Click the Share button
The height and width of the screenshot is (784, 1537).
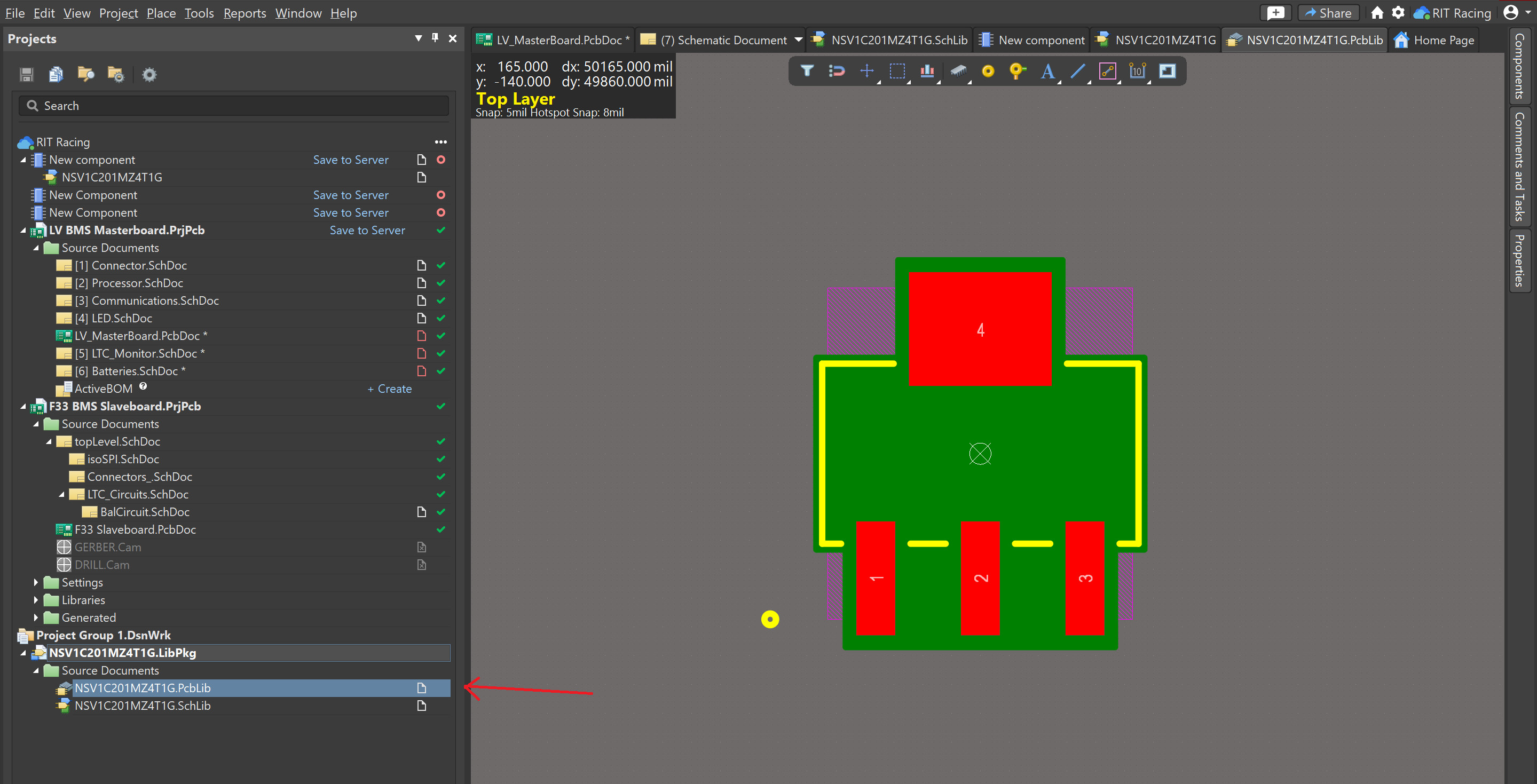(x=1328, y=12)
